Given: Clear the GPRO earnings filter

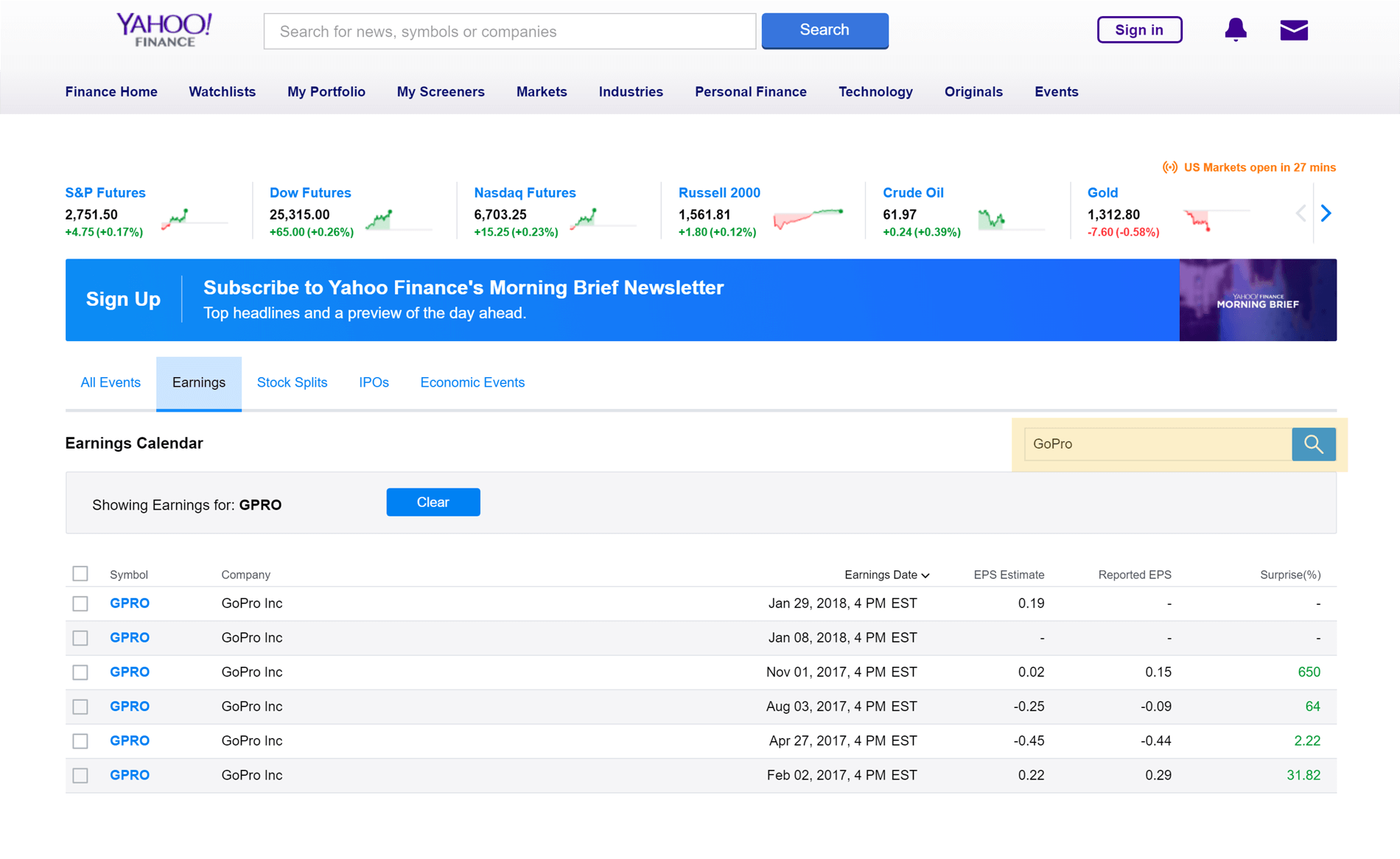Looking at the screenshot, I should click(x=433, y=502).
